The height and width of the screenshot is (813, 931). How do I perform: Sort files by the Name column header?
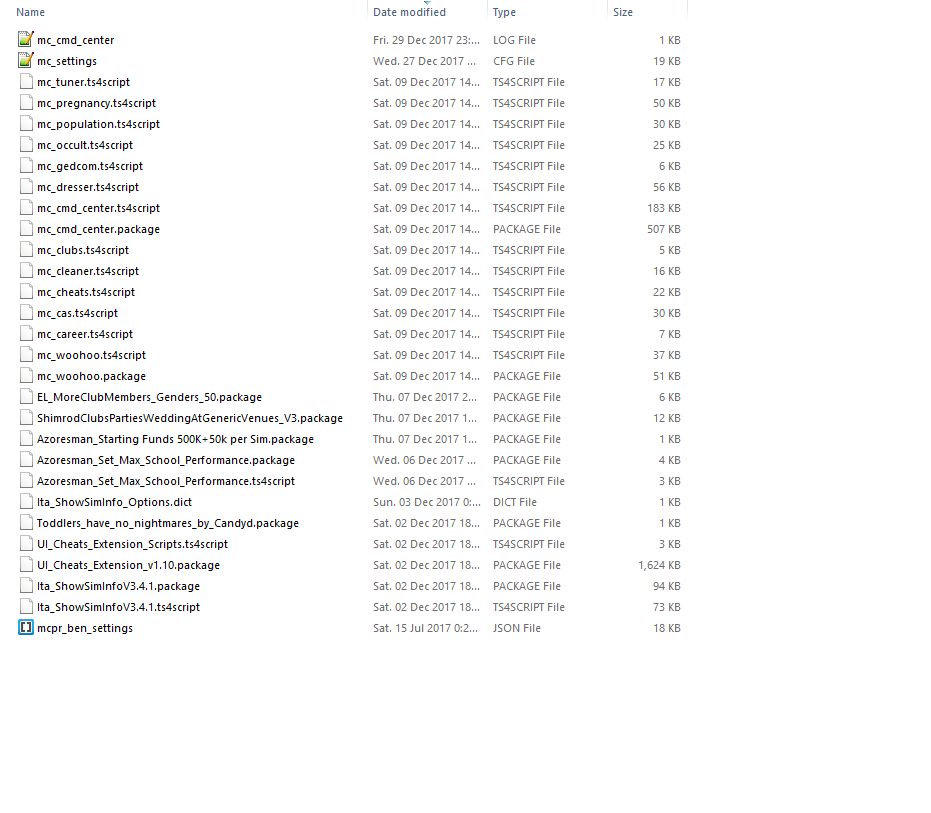(x=31, y=12)
